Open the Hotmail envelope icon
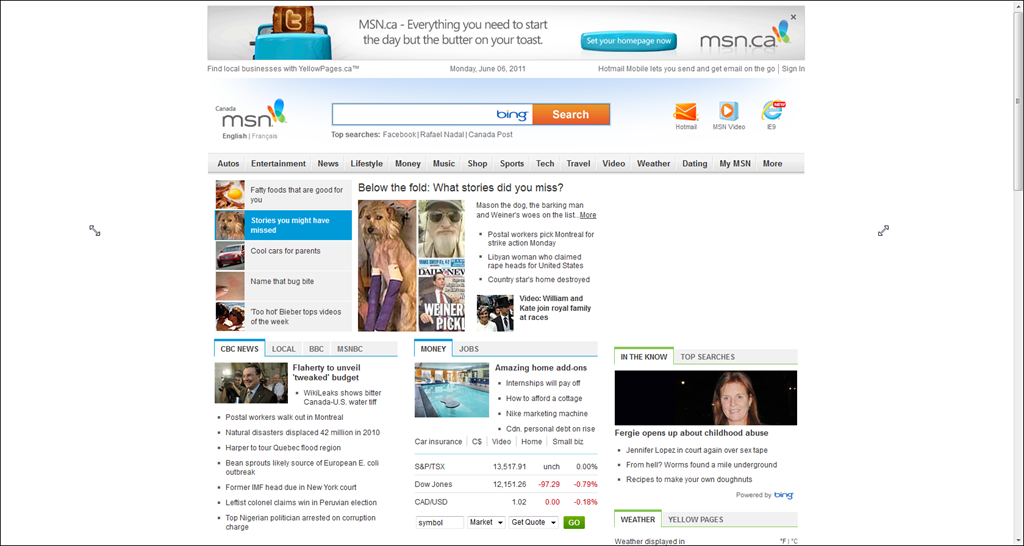This screenshot has height=546, width=1024. click(686, 112)
